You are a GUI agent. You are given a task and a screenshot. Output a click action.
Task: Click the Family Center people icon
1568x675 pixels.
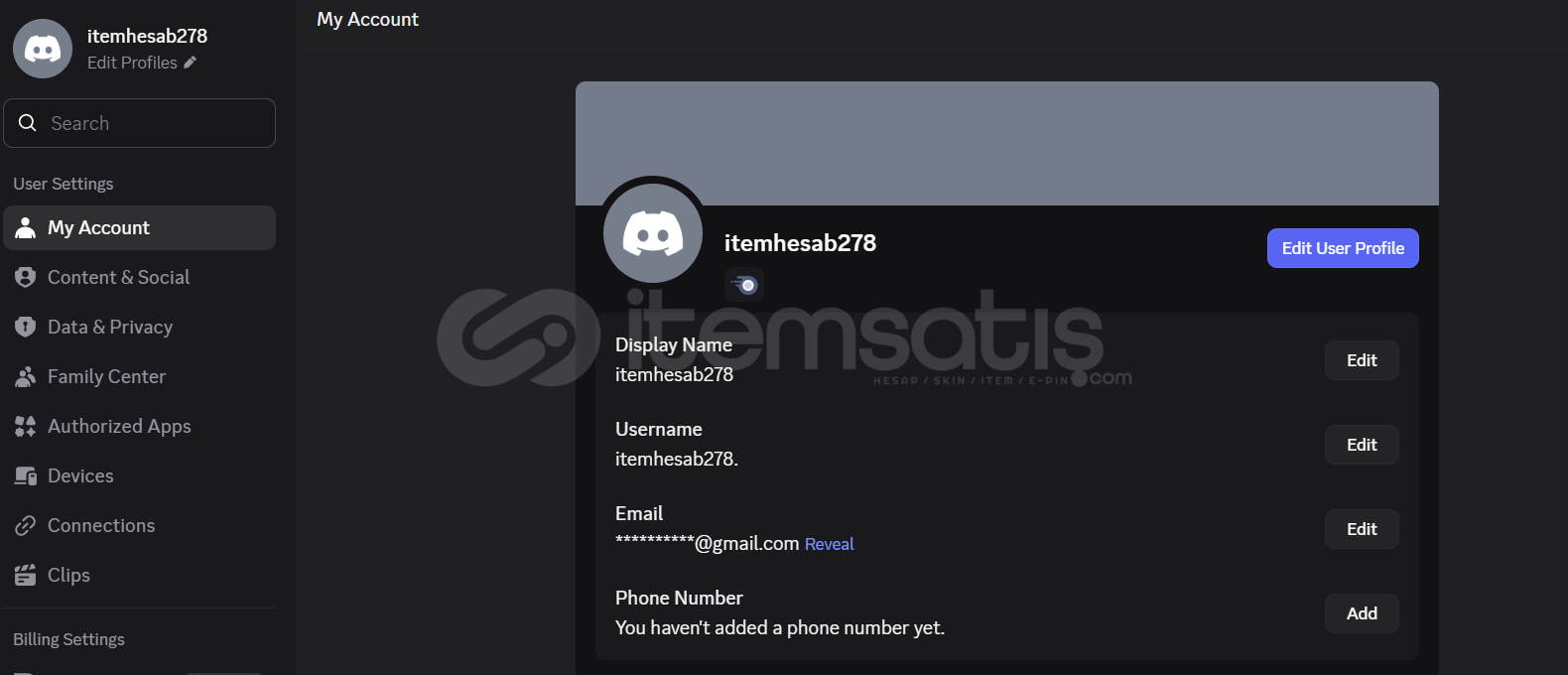(26, 376)
